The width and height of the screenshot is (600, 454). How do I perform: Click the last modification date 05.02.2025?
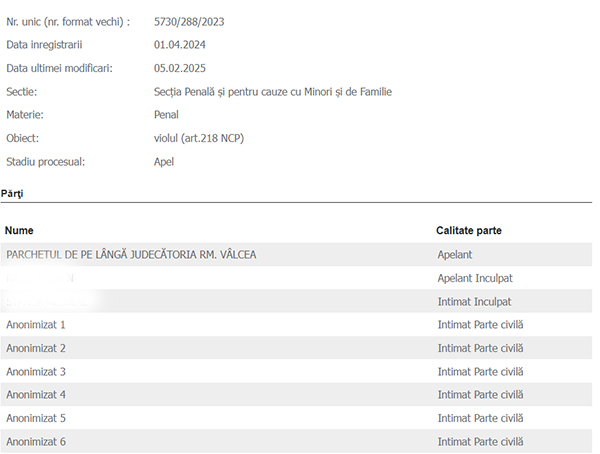(x=179, y=68)
